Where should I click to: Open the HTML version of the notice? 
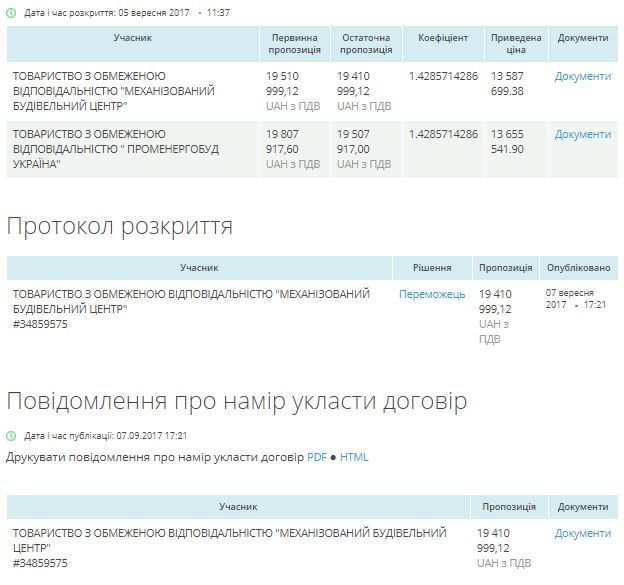[x=354, y=457]
